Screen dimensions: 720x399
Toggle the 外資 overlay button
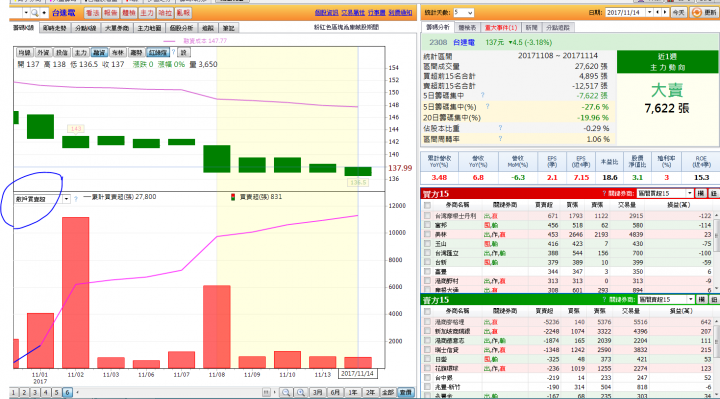(x=43, y=52)
